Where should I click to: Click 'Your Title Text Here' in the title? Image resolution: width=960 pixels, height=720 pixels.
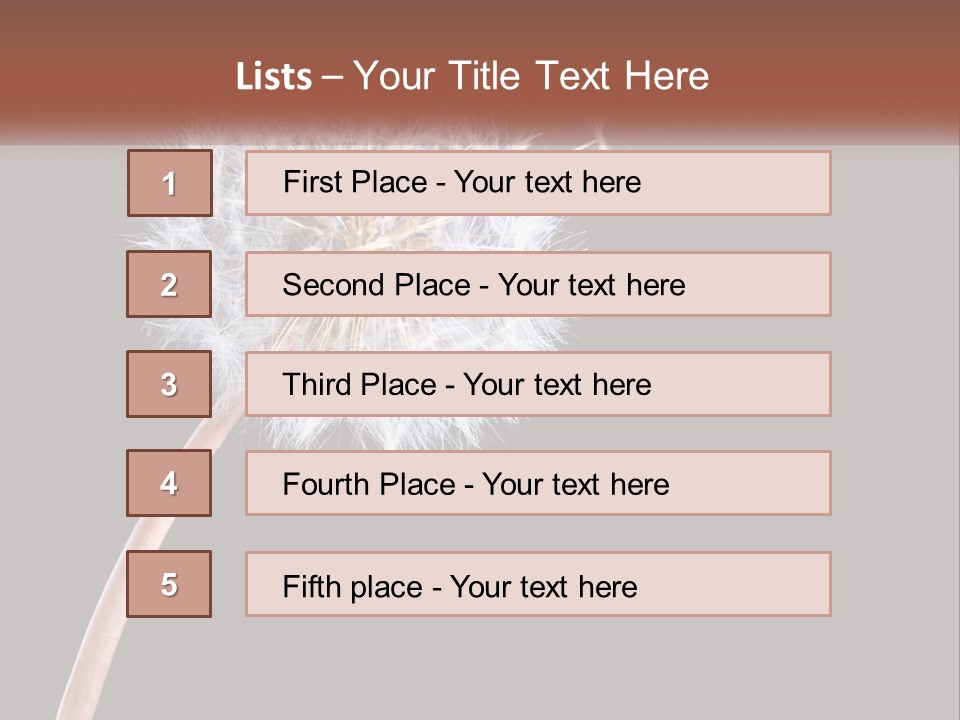530,76
